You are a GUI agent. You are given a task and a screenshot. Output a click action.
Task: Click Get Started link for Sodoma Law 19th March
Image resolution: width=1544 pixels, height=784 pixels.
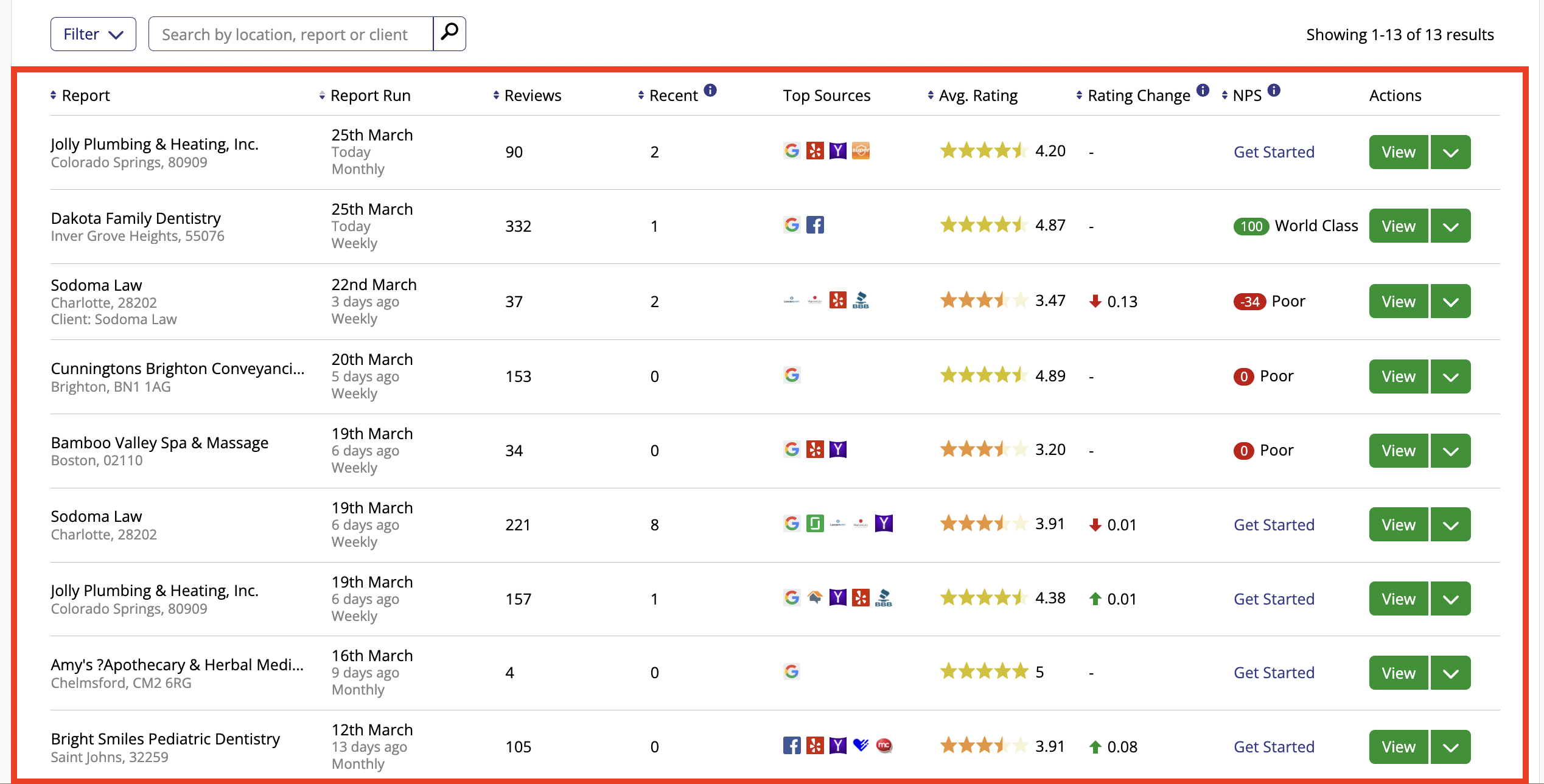tap(1273, 525)
